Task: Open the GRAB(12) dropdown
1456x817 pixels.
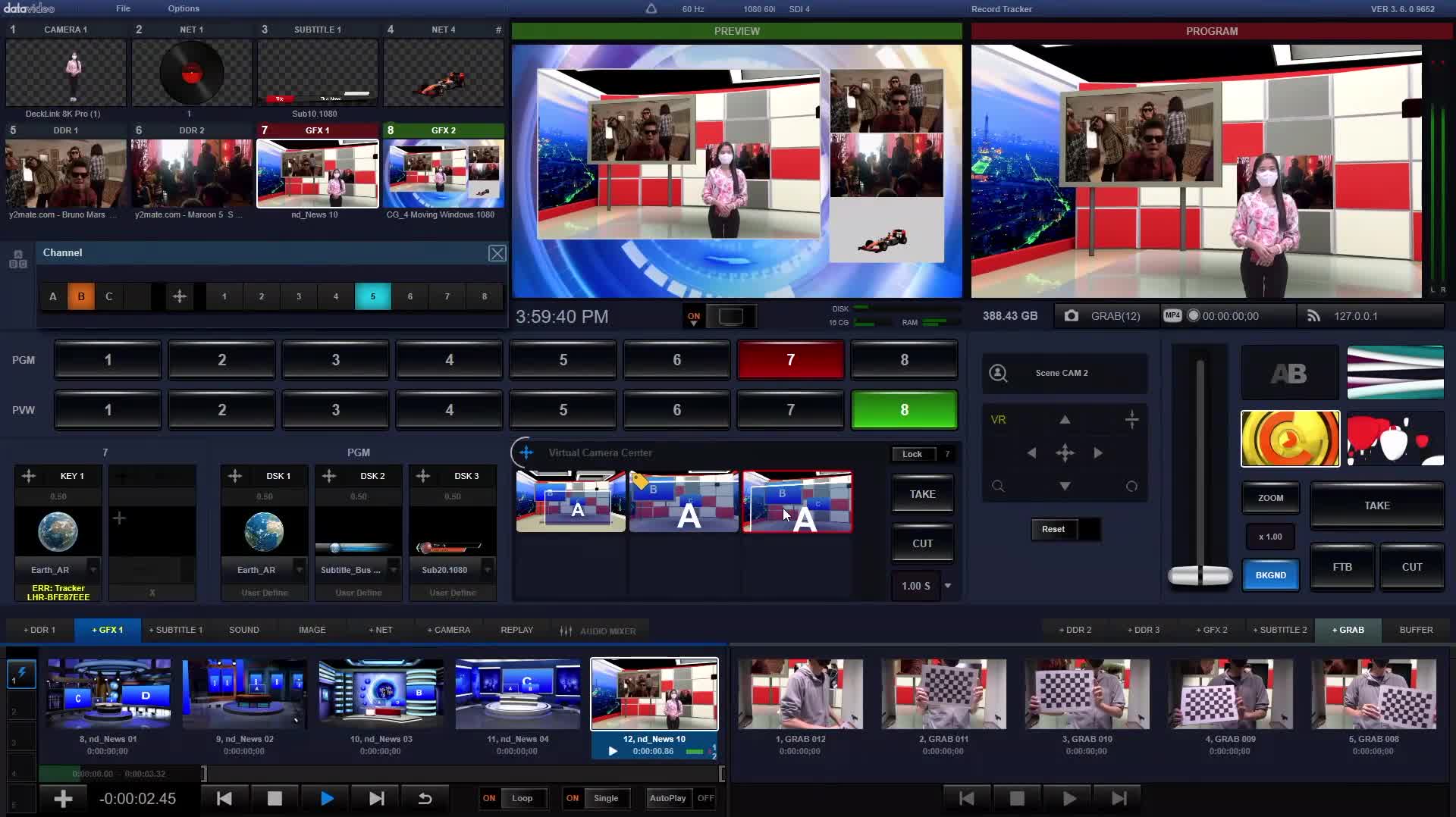Action: tap(1115, 316)
